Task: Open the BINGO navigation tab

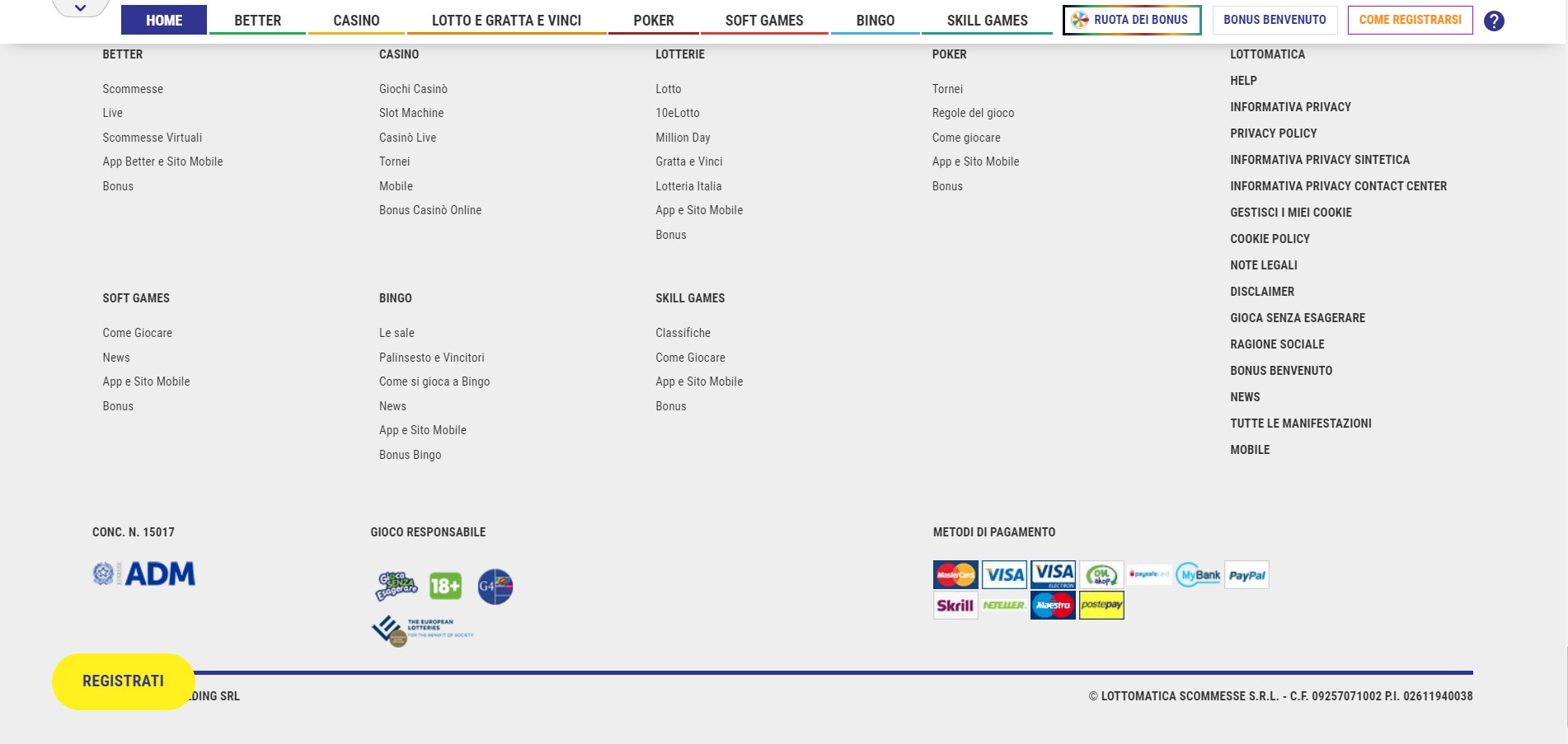Action: point(876,20)
